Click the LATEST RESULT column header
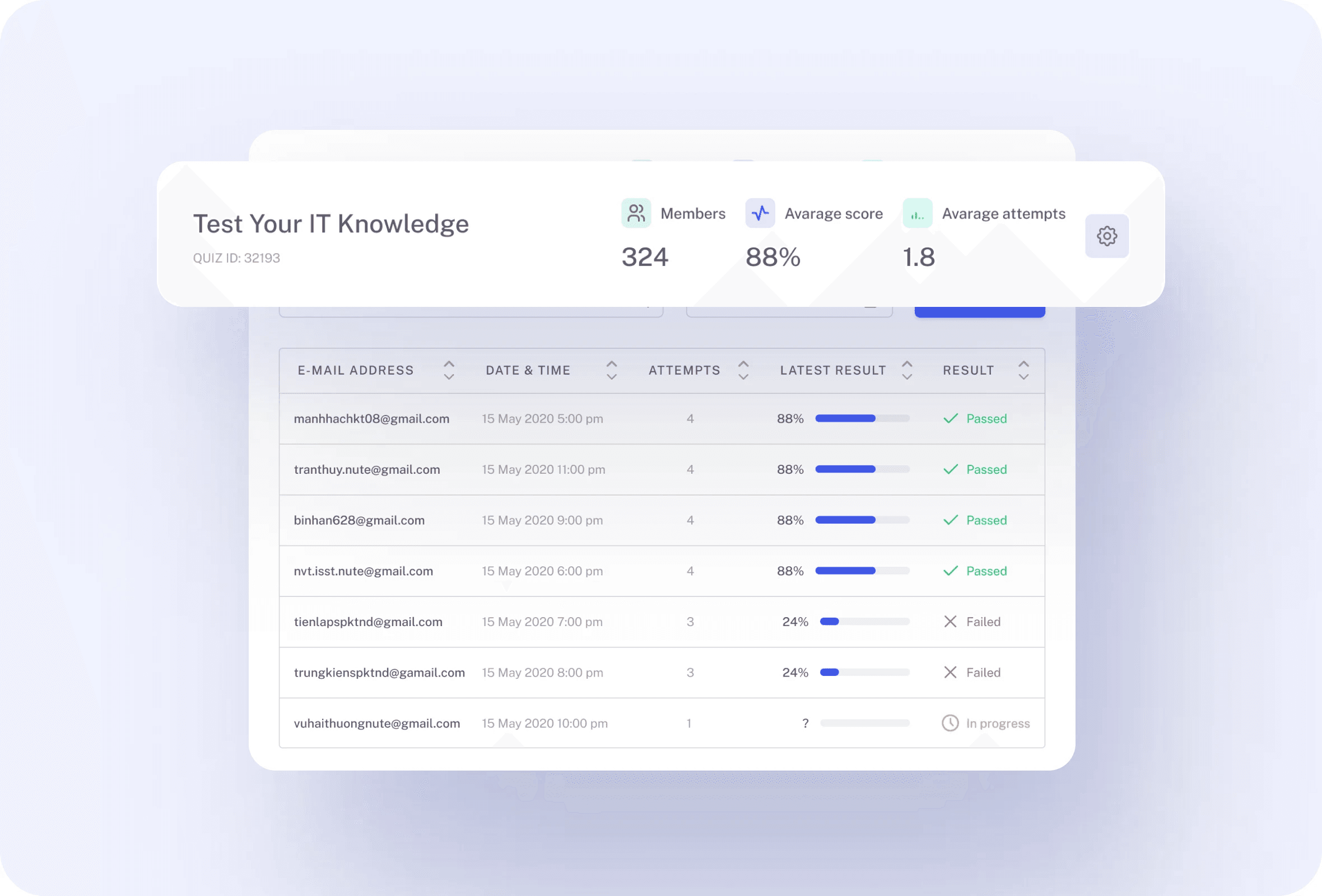Screen dimensions: 1322x896 833,370
